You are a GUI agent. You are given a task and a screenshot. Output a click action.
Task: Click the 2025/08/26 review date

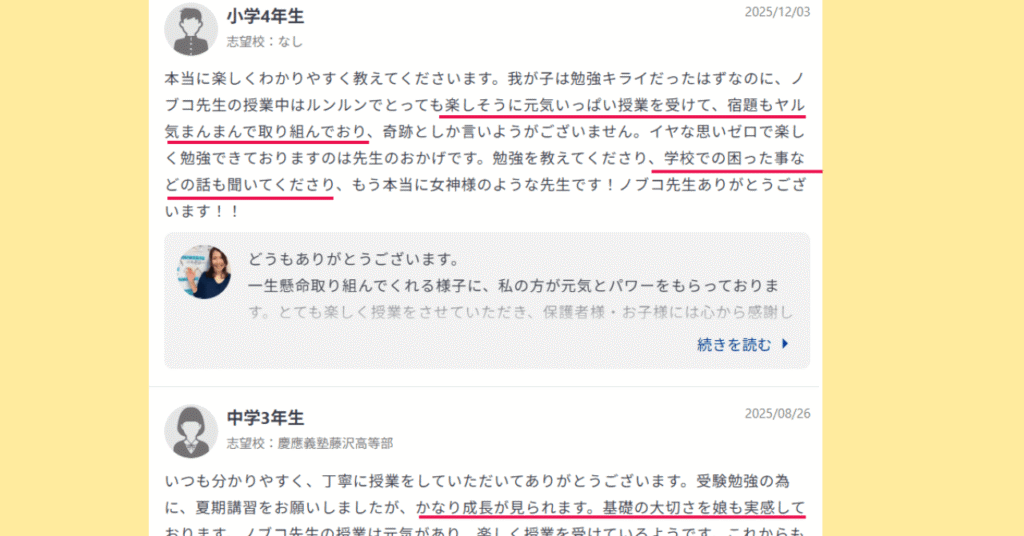[x=777, y=413]
